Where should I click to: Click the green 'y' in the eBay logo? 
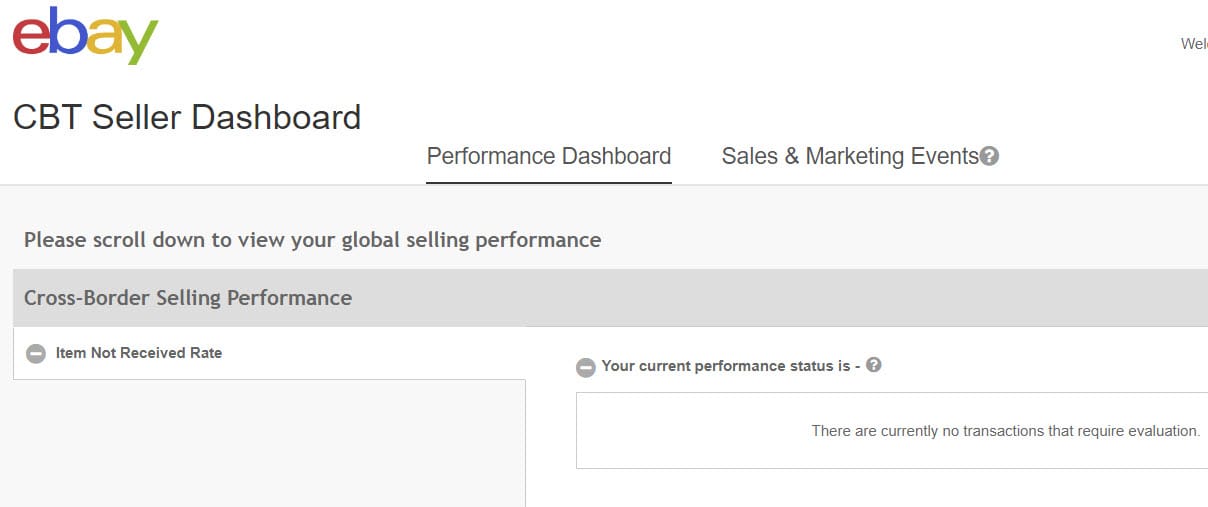pyautogui.click(x=140, y=42)
